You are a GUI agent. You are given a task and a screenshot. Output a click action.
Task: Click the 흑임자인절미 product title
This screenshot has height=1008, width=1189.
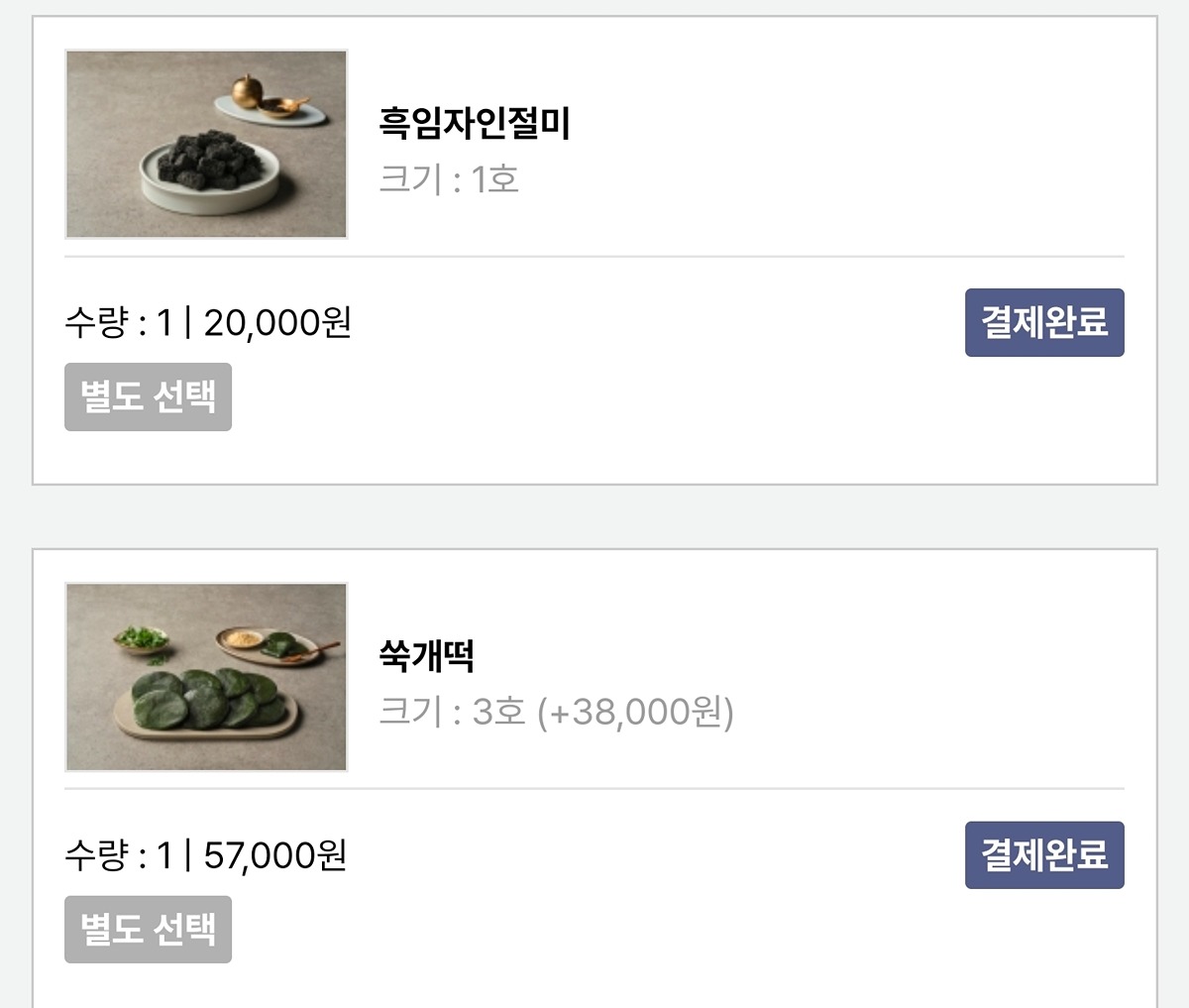click(x=475, y=123)
